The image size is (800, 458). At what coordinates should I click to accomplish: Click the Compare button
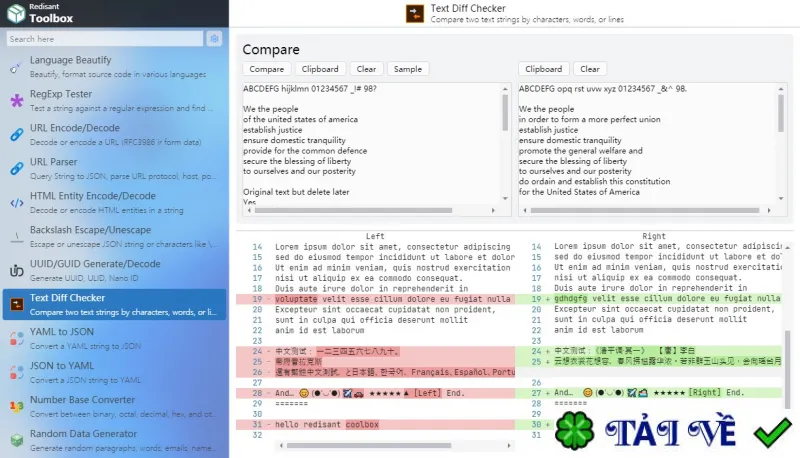pyautogui.click(x=266, y=69)
